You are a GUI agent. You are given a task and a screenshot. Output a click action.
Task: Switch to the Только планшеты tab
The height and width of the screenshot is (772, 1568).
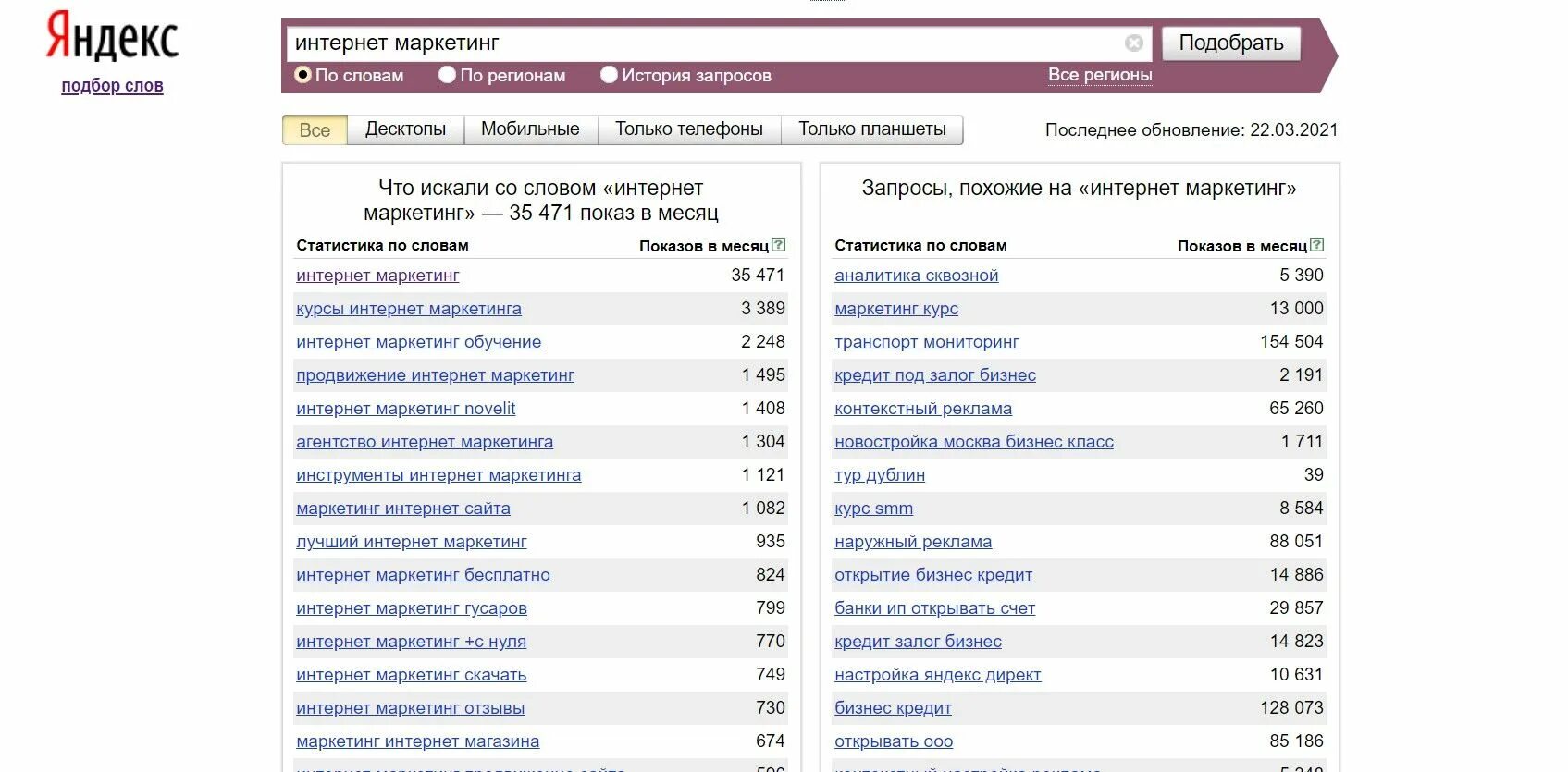point(872,129)
